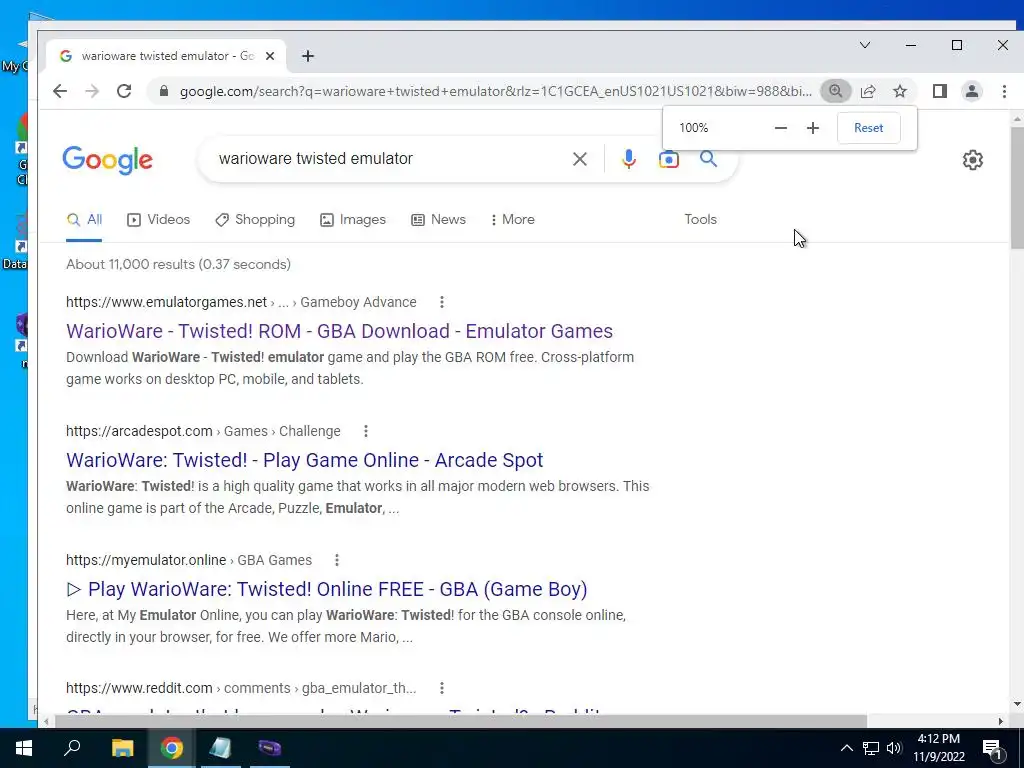Expand the More search categories
The width and height of the screenshot is (1024, 768).
(513, 219)
